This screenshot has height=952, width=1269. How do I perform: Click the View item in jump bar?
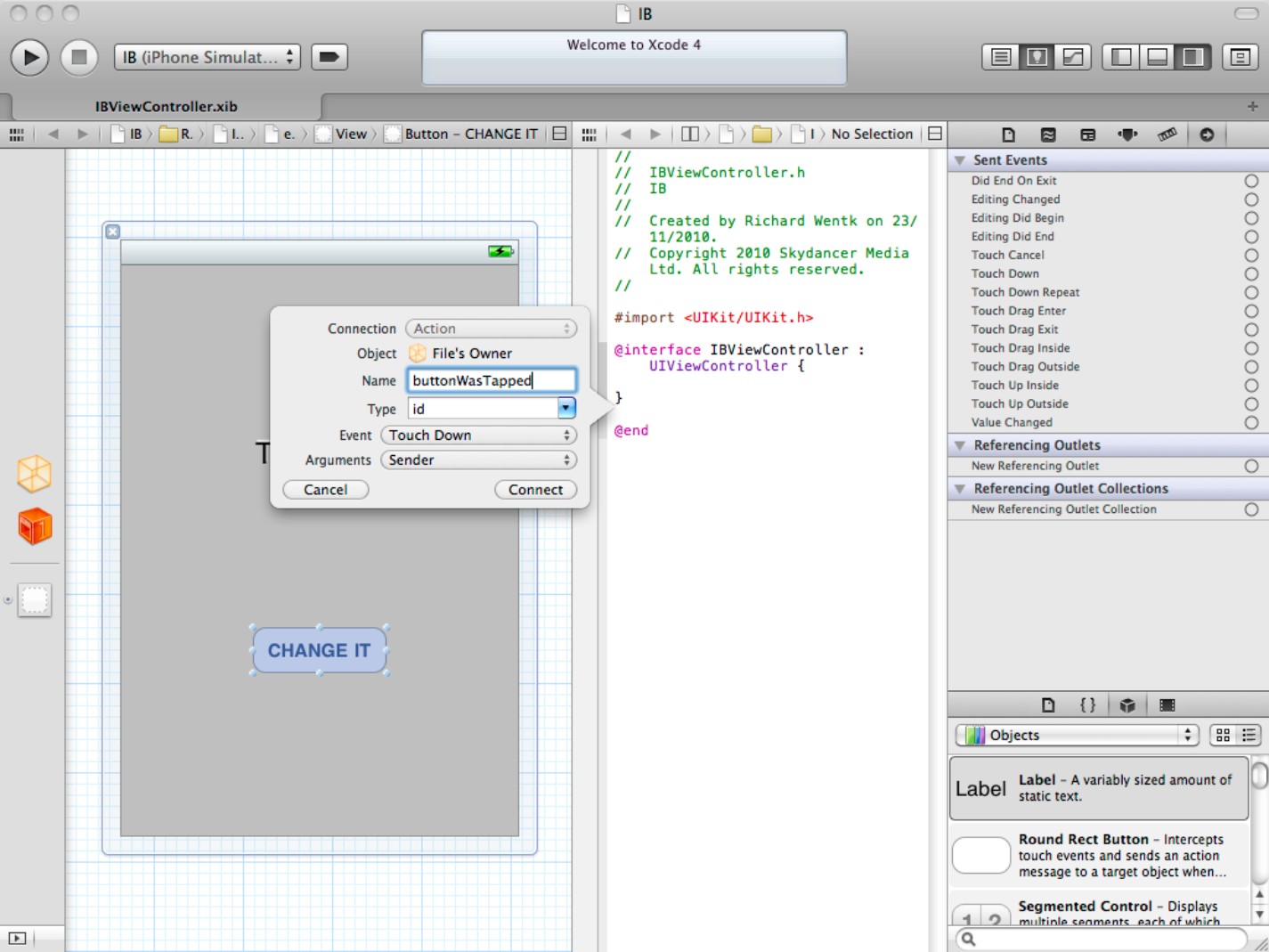pos(341,134)
